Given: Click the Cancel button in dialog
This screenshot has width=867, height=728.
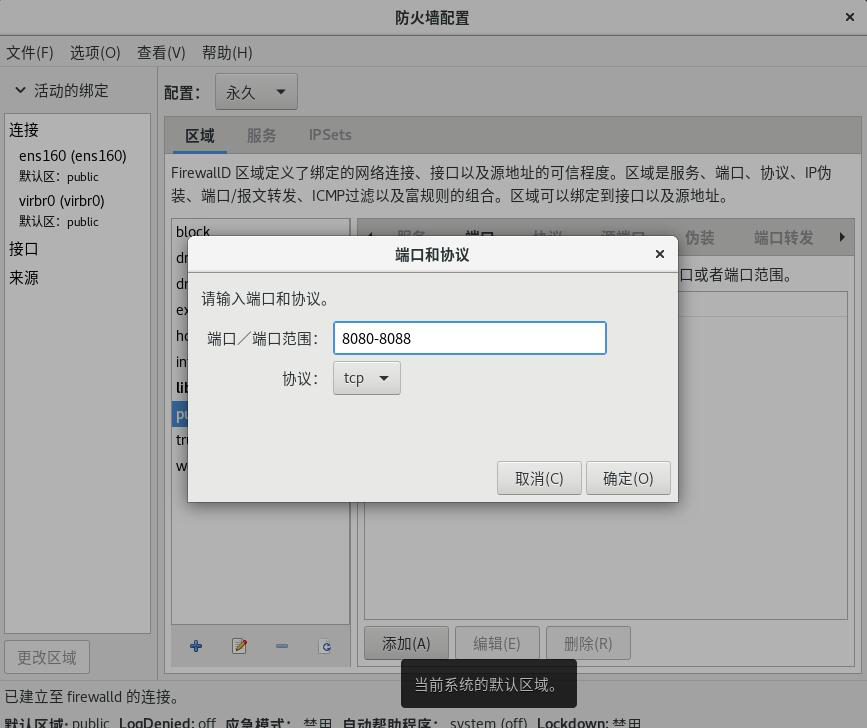Looking at the screenshot, I should pyautogui.click(x=539, y=478).
